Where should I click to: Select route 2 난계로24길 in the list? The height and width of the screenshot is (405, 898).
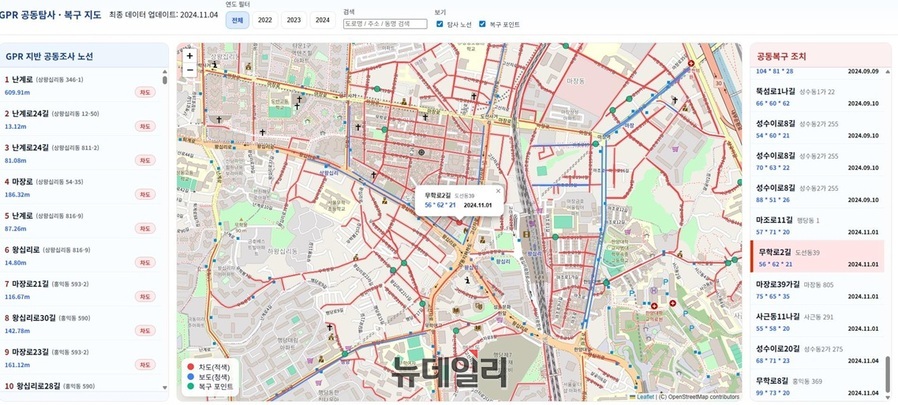[x=81, y=119]
